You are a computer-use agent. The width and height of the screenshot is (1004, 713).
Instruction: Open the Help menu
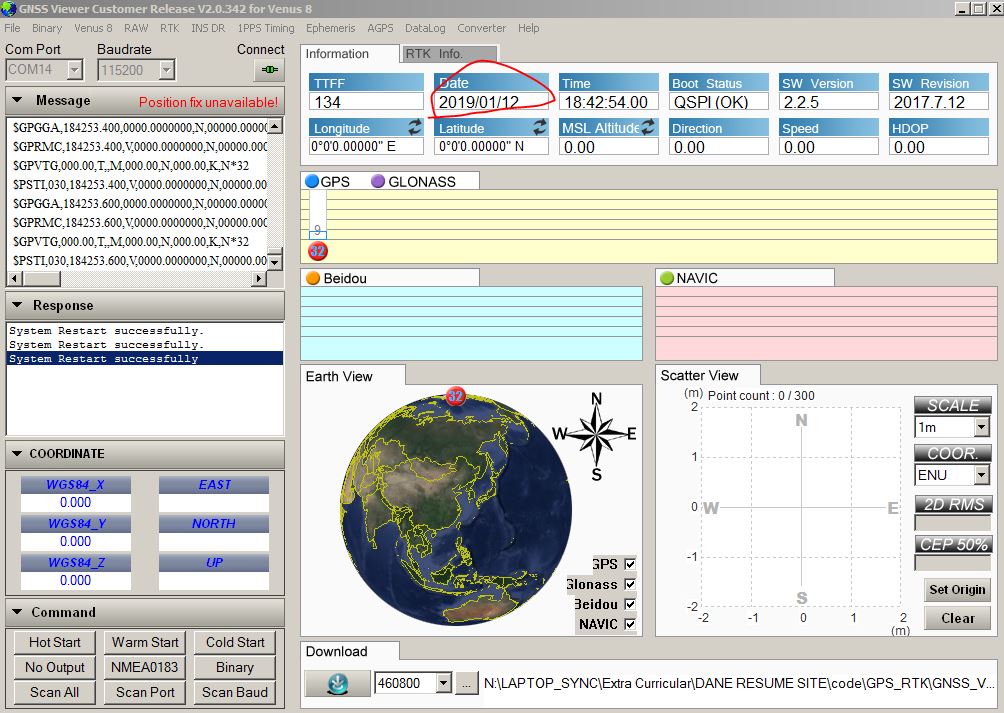coord(528,28)
